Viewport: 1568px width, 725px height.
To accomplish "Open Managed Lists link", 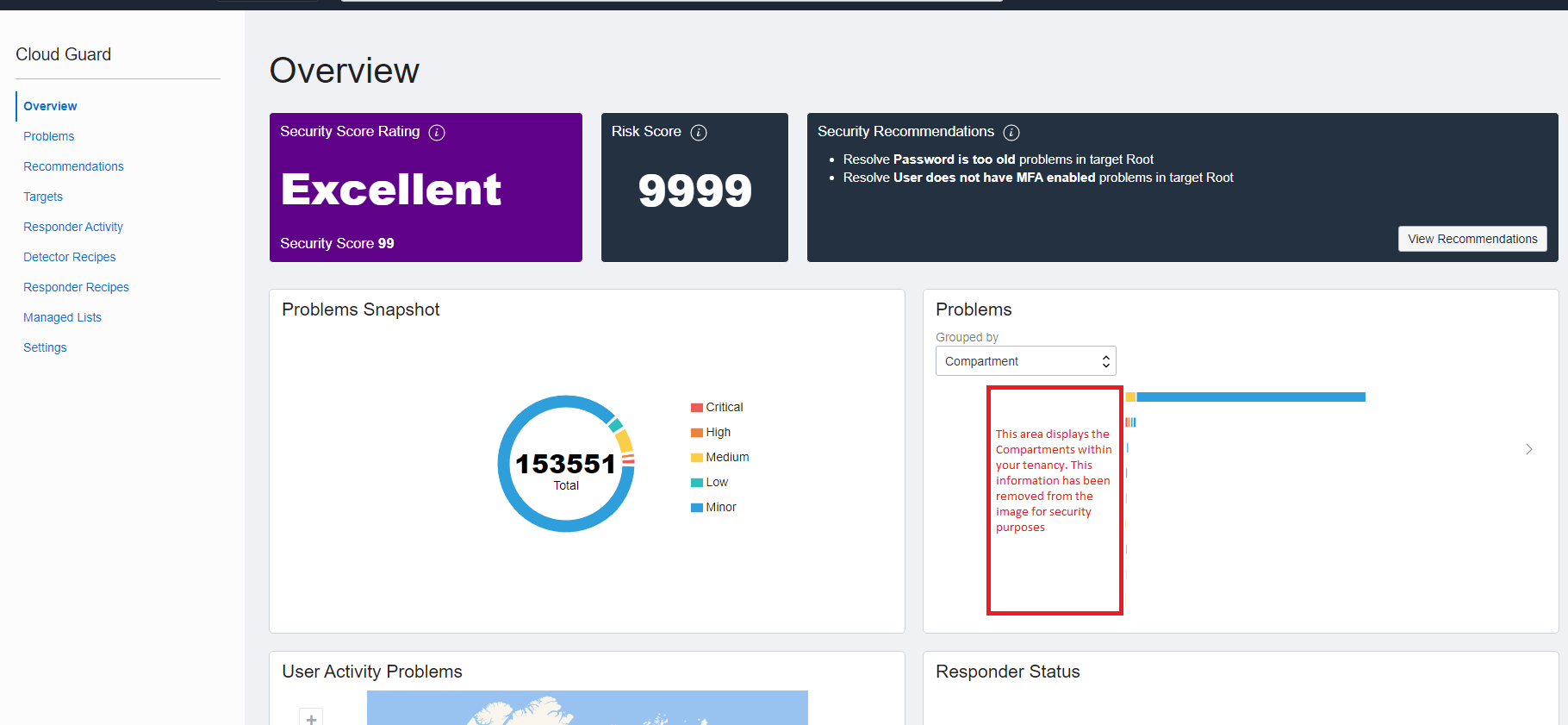I will pos(62,317).
